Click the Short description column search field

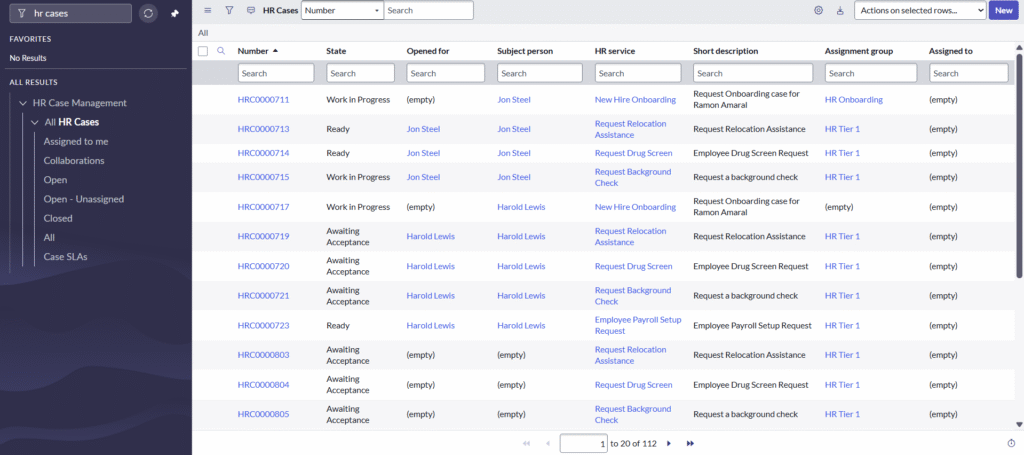[x=753, y=73]
